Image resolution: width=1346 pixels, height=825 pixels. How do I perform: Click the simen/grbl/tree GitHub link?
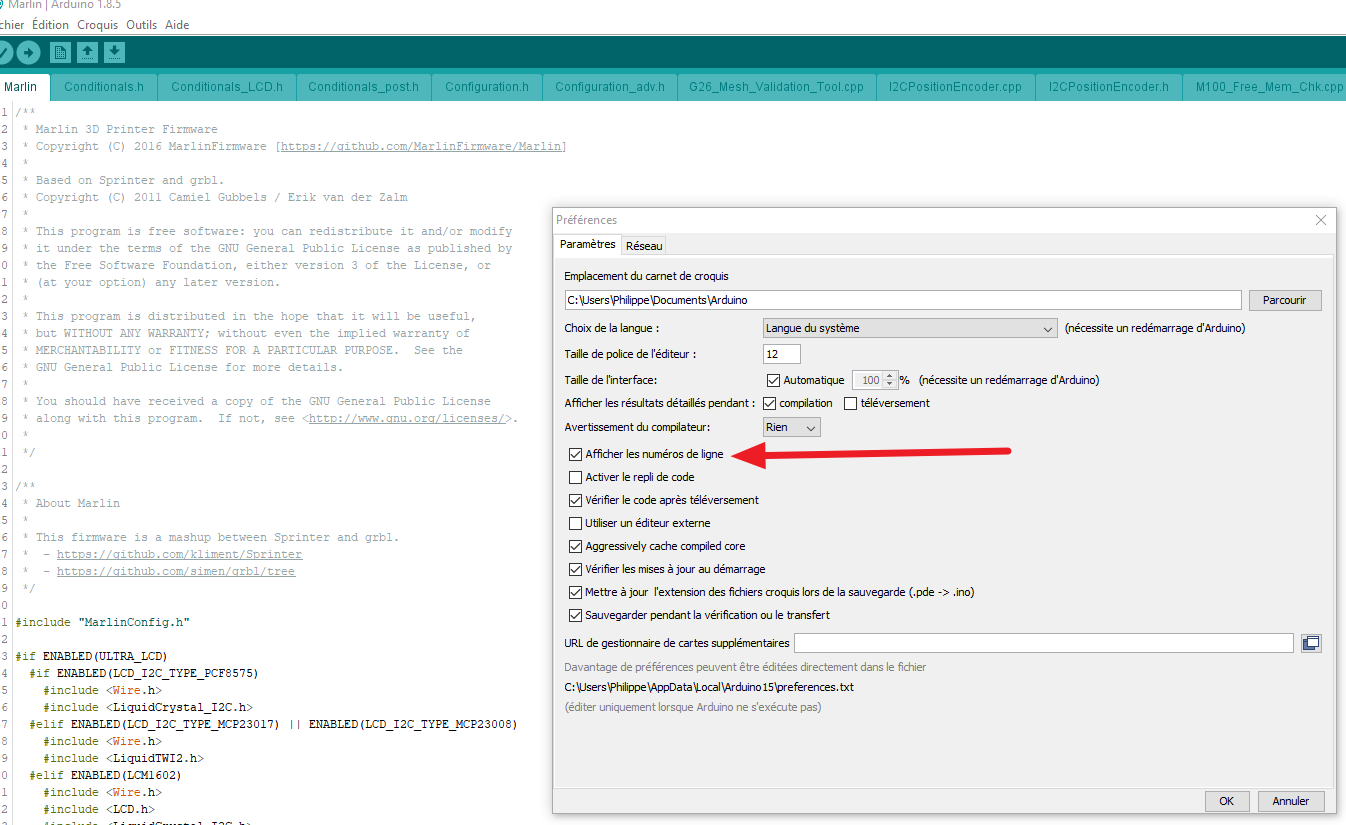coord(176,571)
